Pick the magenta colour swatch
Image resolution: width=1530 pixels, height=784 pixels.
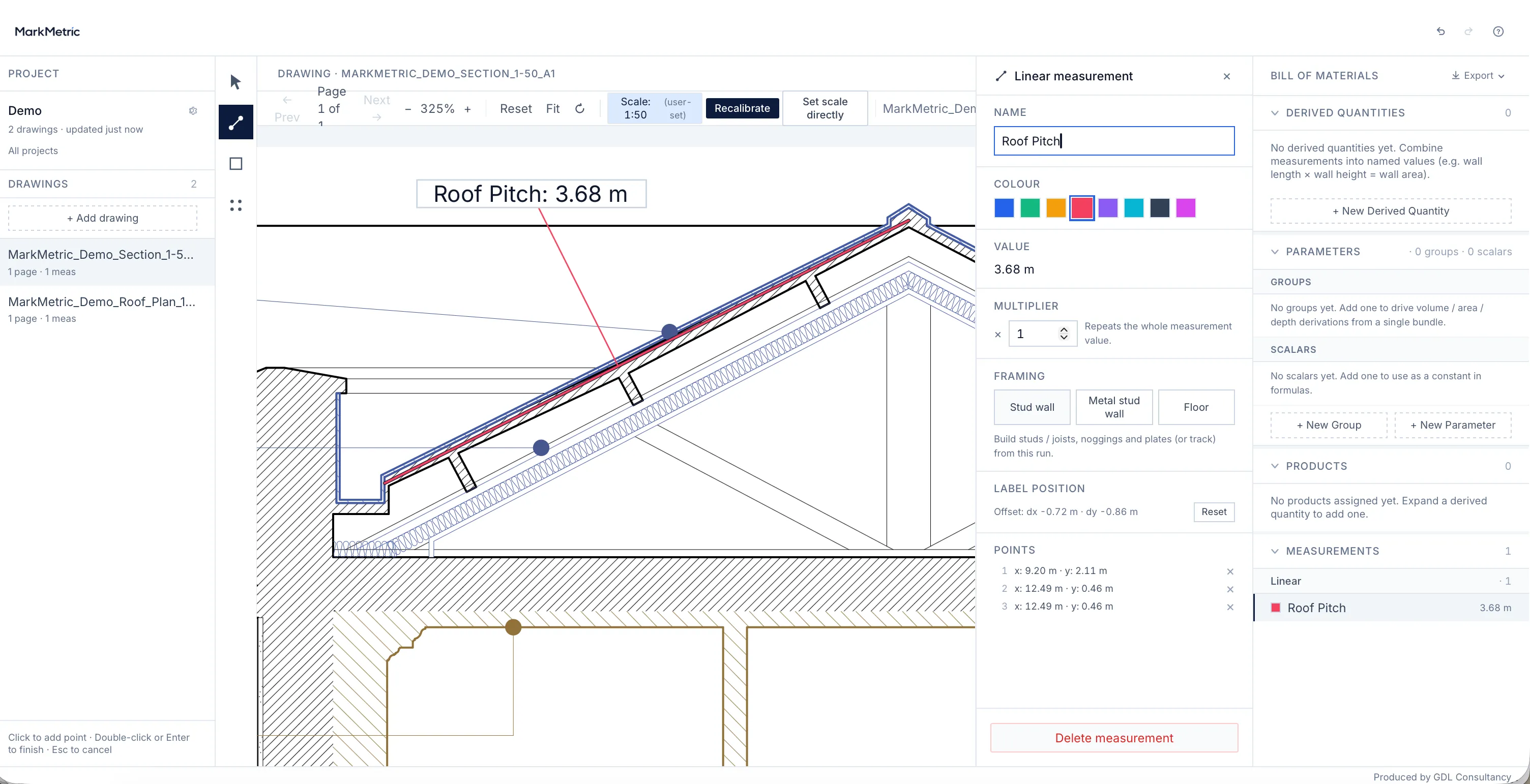point(1186,208)
